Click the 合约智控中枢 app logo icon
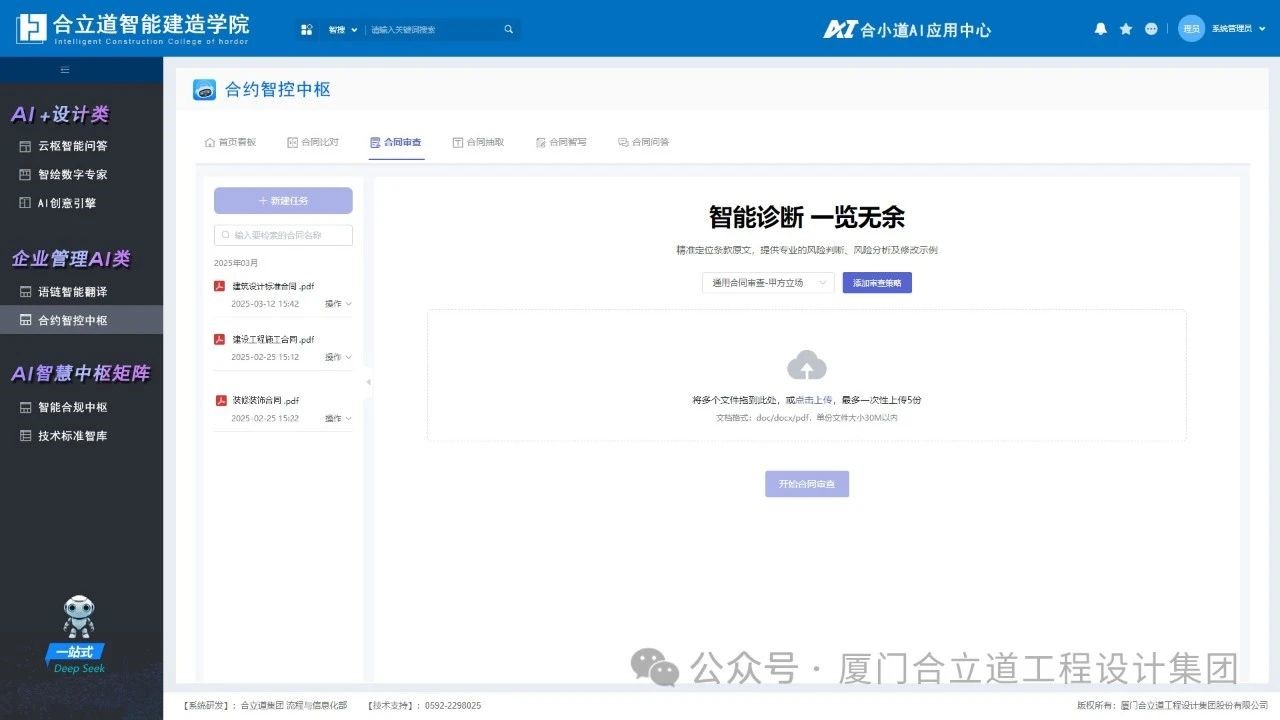 [x=204, y=90]
